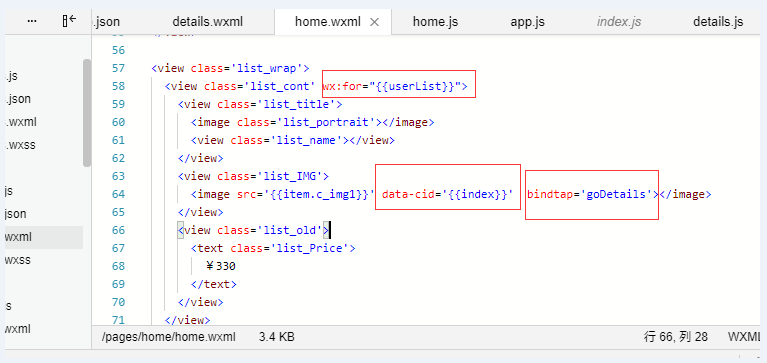Switch to the app.js tab
The width and height of the screenshot is (767, 363).
click(527, 22)
